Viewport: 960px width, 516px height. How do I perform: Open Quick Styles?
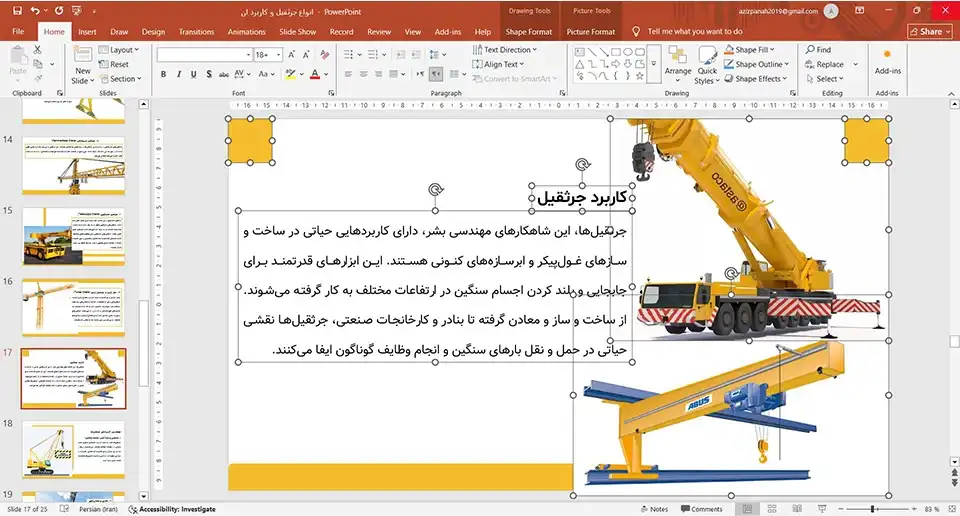point(707,64)
